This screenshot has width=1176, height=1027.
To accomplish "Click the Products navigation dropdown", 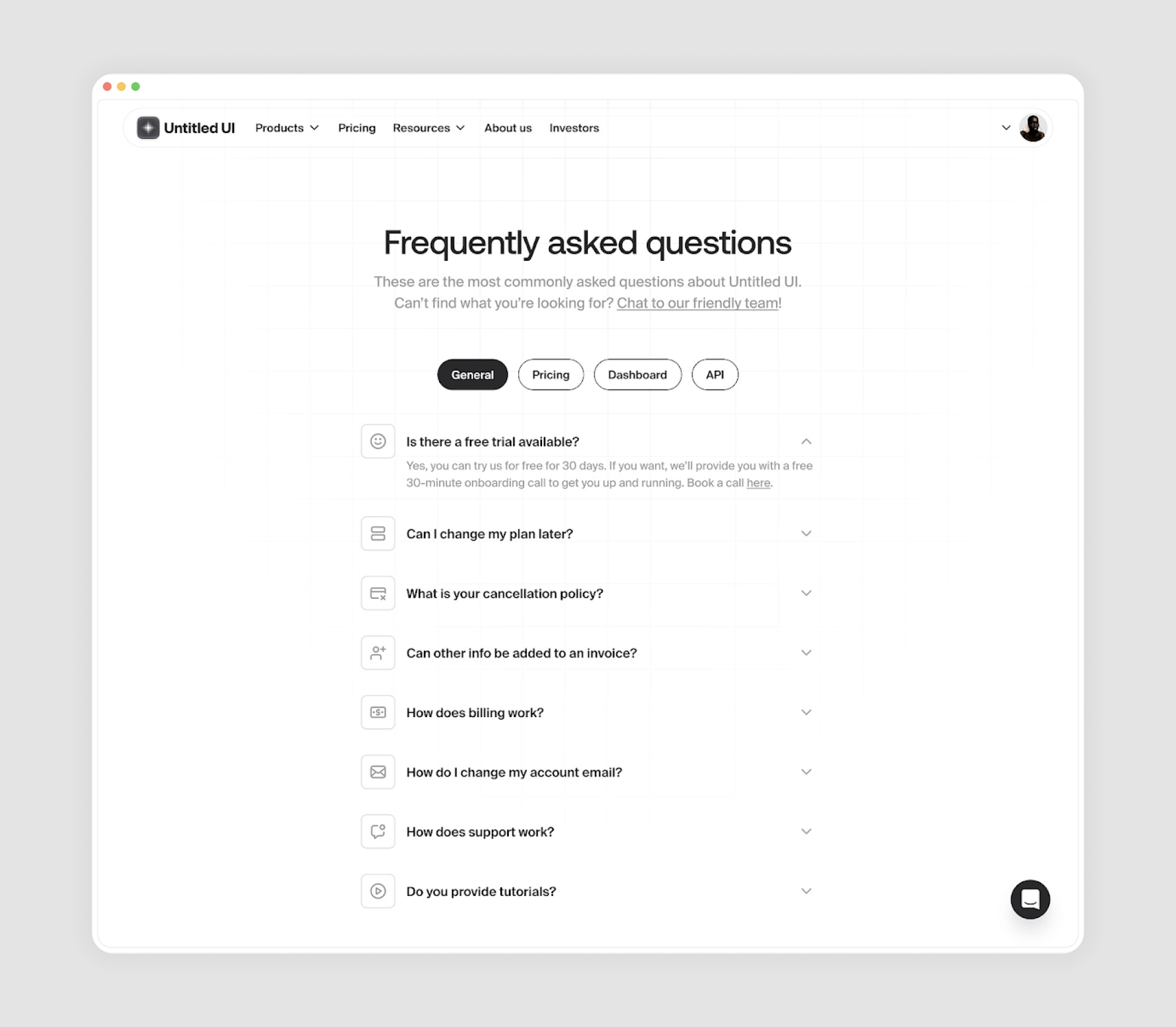I will 288,128.
